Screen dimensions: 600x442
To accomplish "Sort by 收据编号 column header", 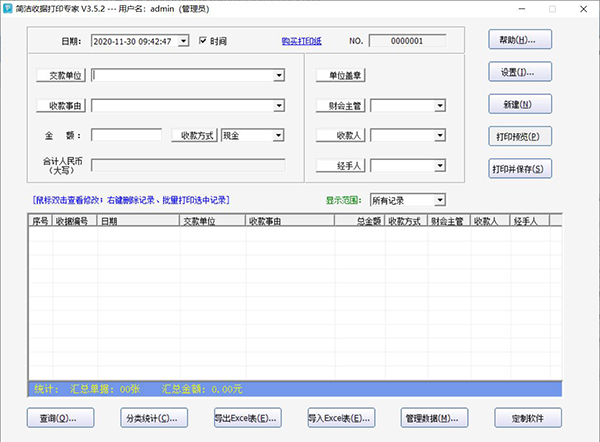I will coord(74,222).
